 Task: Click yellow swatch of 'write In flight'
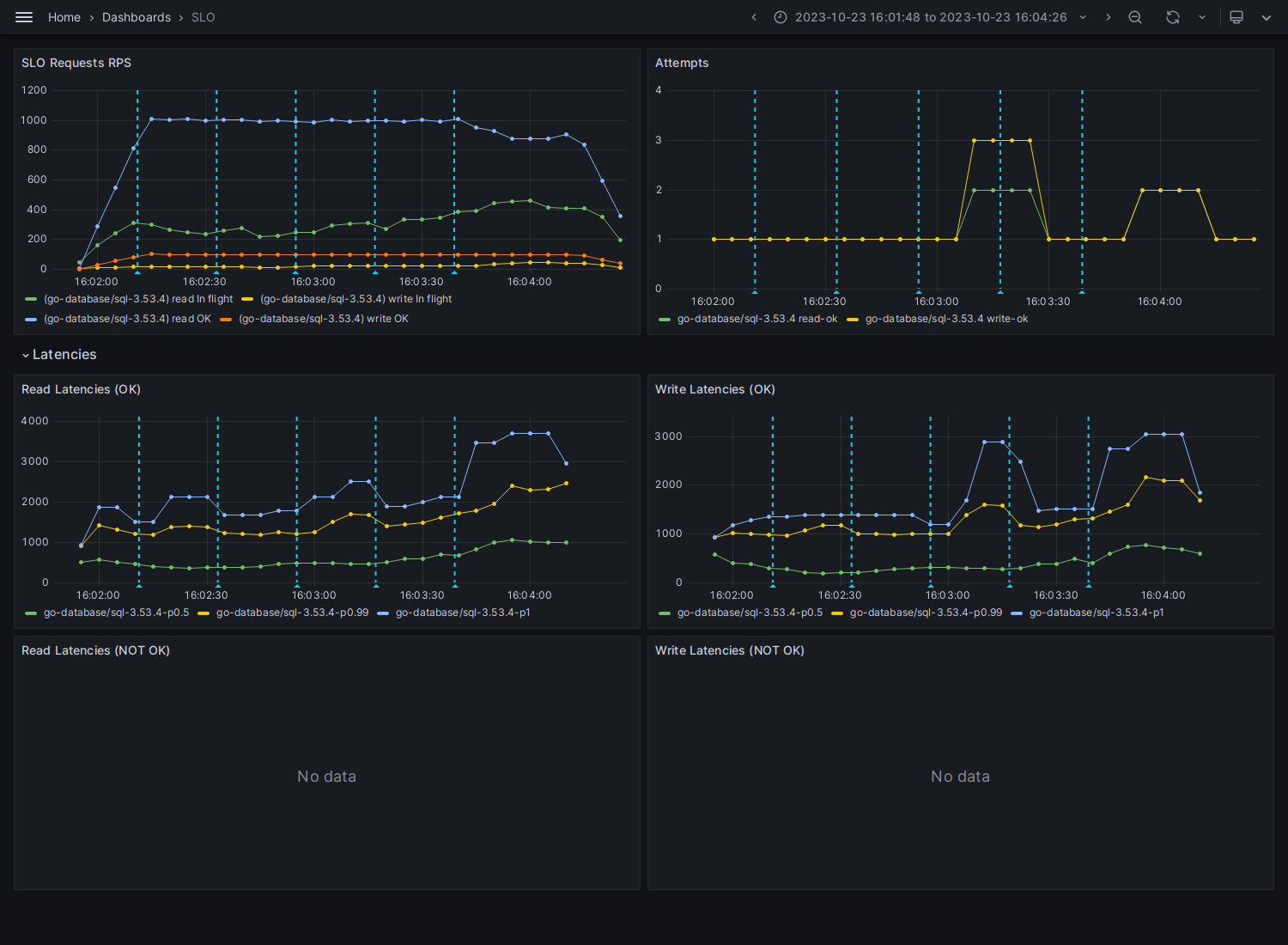pos(247,300)
